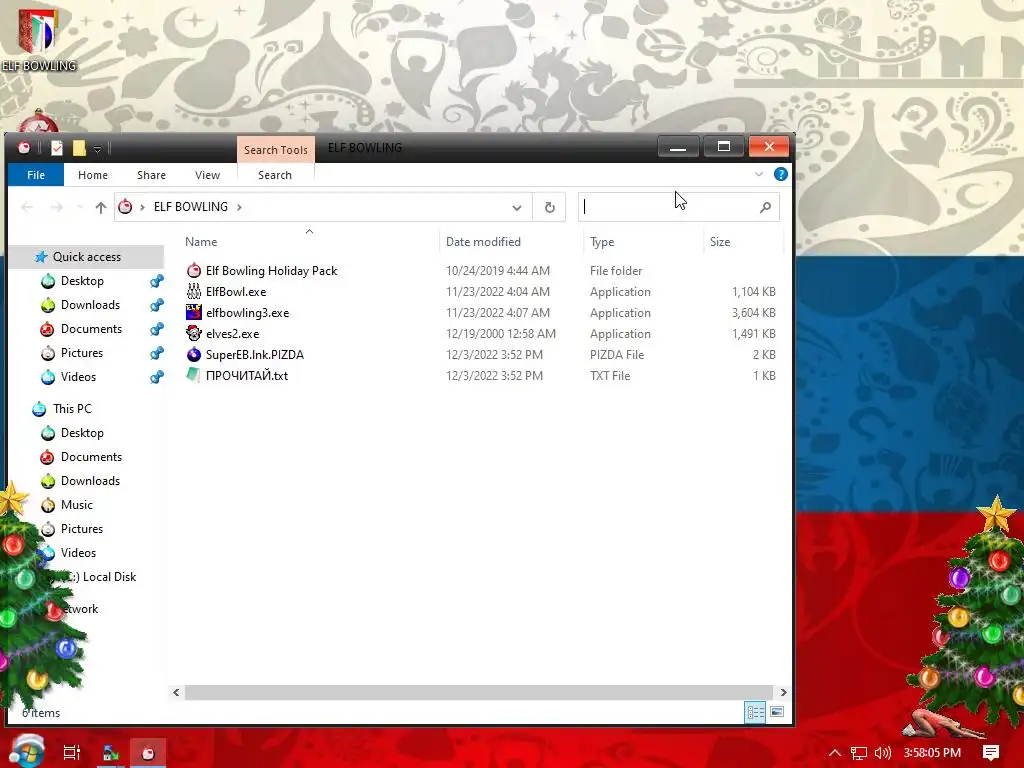Screen dimensions: 1024x768
Task: Switch to the Share ribbon tab
Action: 152,175
